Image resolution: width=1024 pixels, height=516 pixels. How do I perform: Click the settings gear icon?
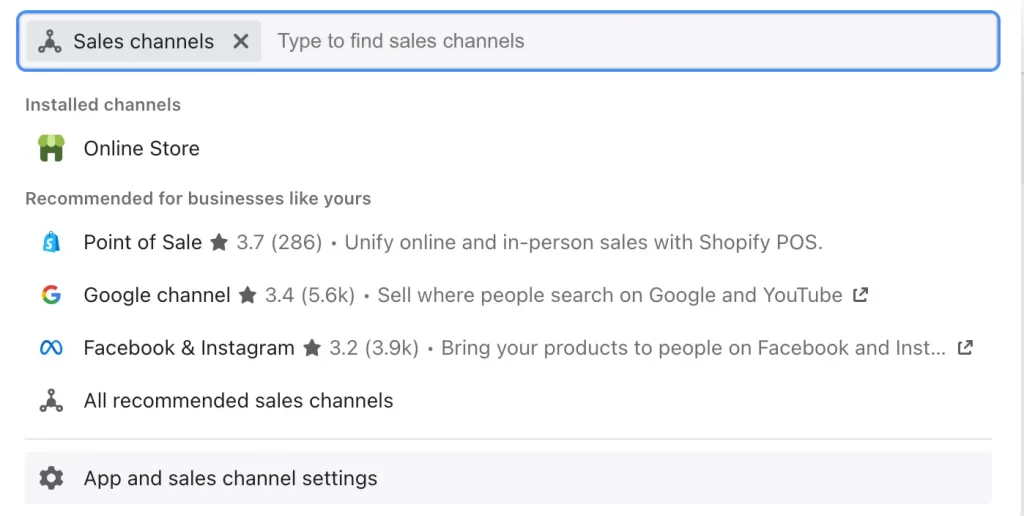pos(51,478)
